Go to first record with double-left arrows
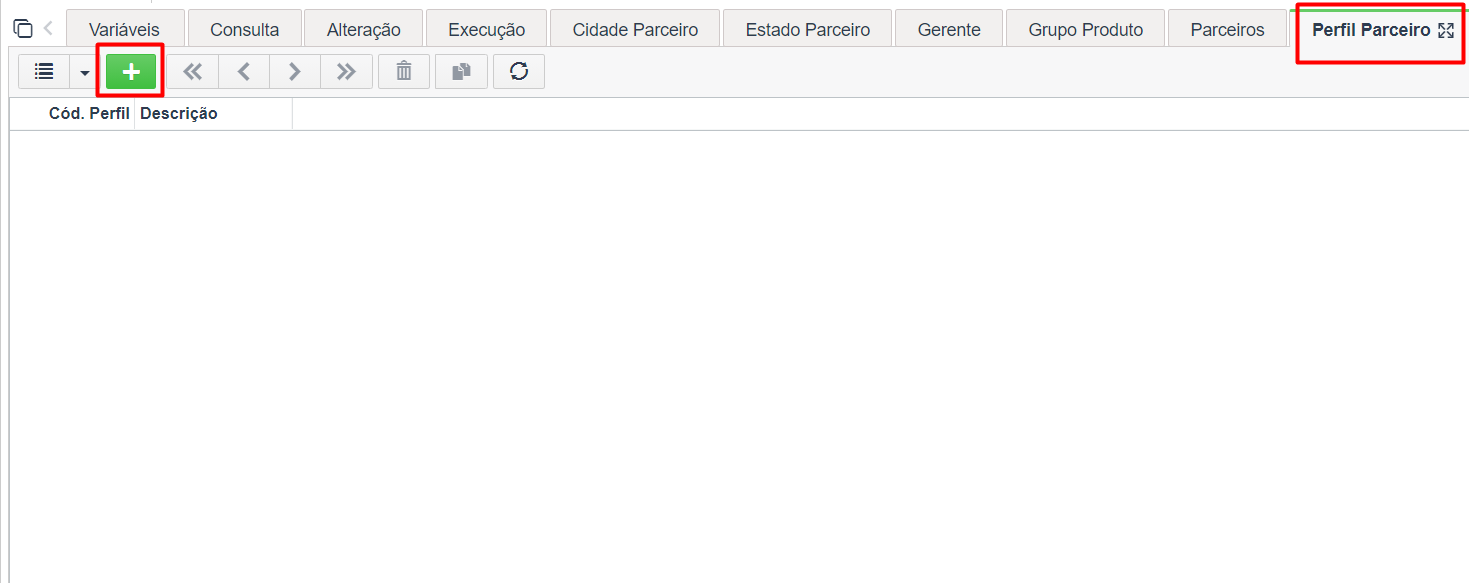The height and width of the screenshot is (583, 1469). (192, 72)
